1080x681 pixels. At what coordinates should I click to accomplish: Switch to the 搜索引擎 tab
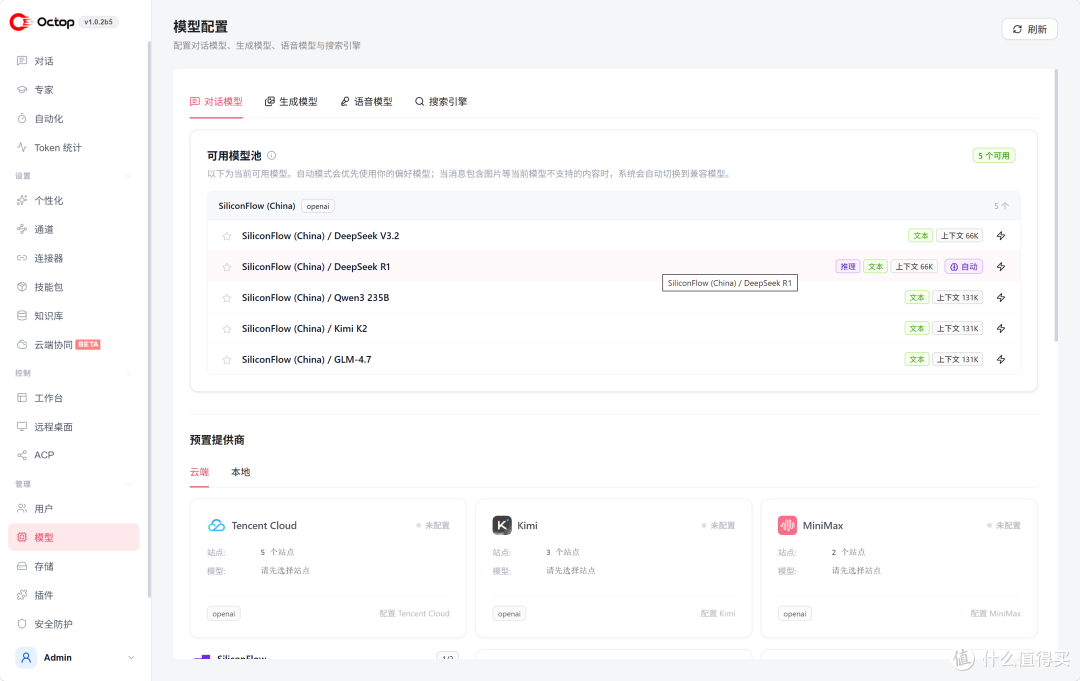click(x=441, y=102)
